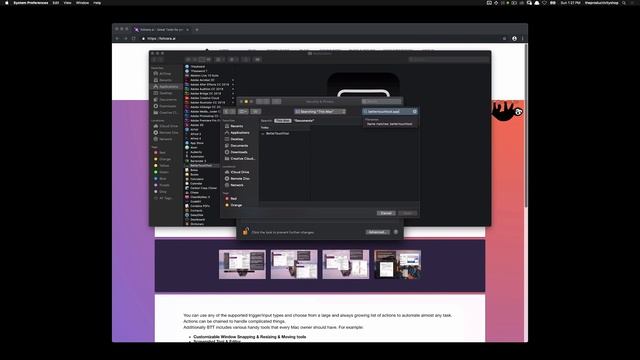Viewport: 640px width, 360px height.
Task: Open Network in the file dialog sidebar
Action: click(237, 185)
